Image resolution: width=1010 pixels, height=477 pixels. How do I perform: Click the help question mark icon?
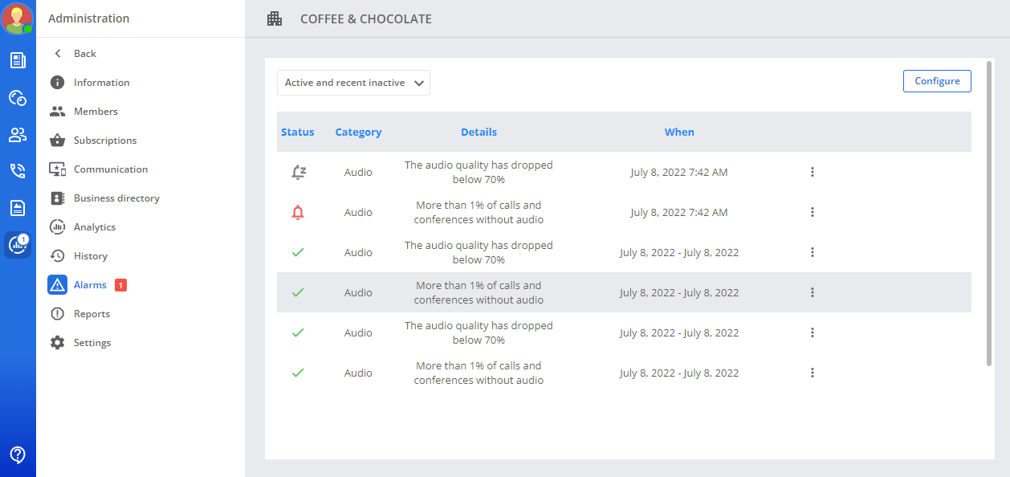18,455
